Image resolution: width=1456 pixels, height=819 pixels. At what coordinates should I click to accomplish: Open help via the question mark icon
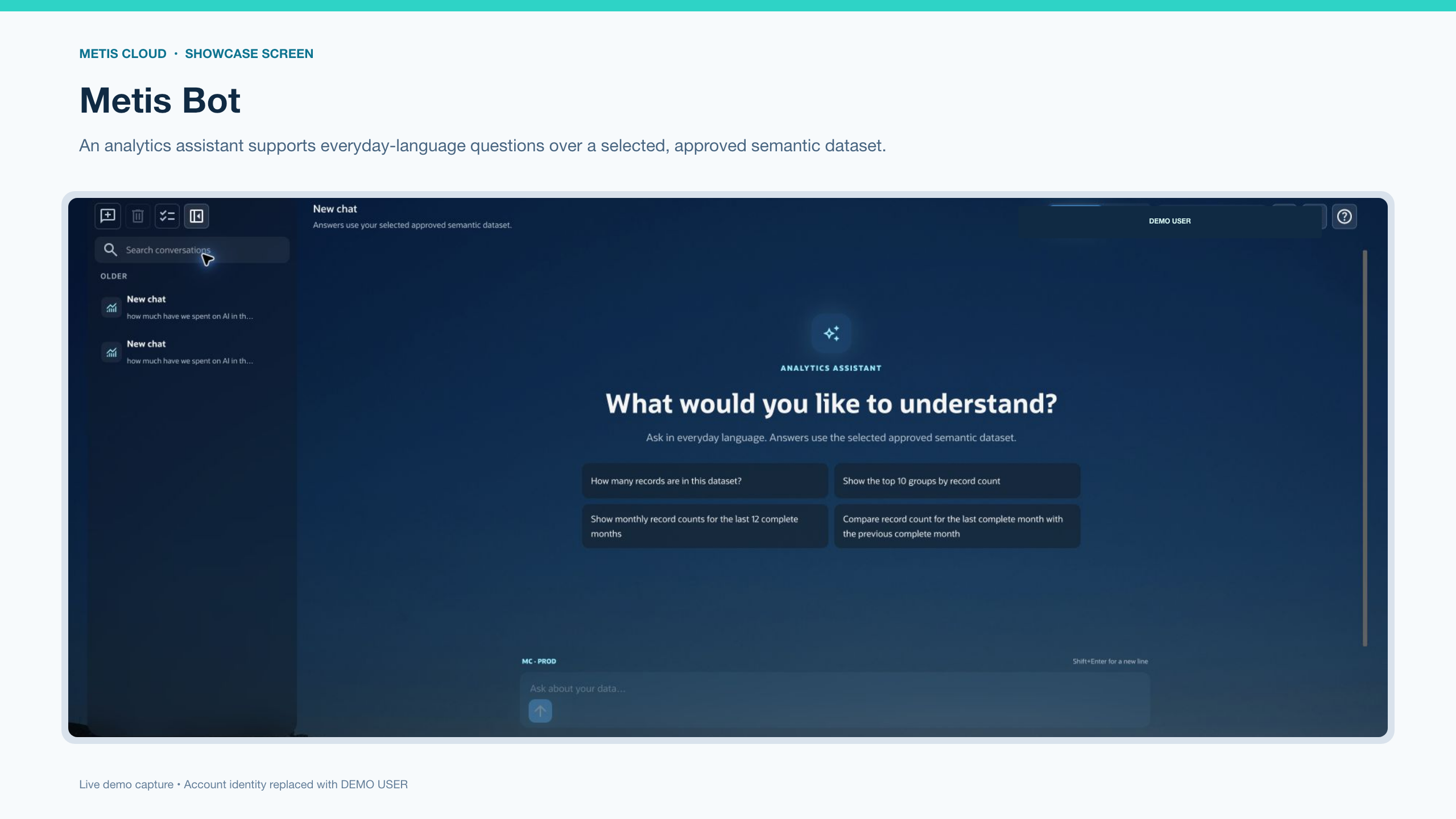point(1345,217)
